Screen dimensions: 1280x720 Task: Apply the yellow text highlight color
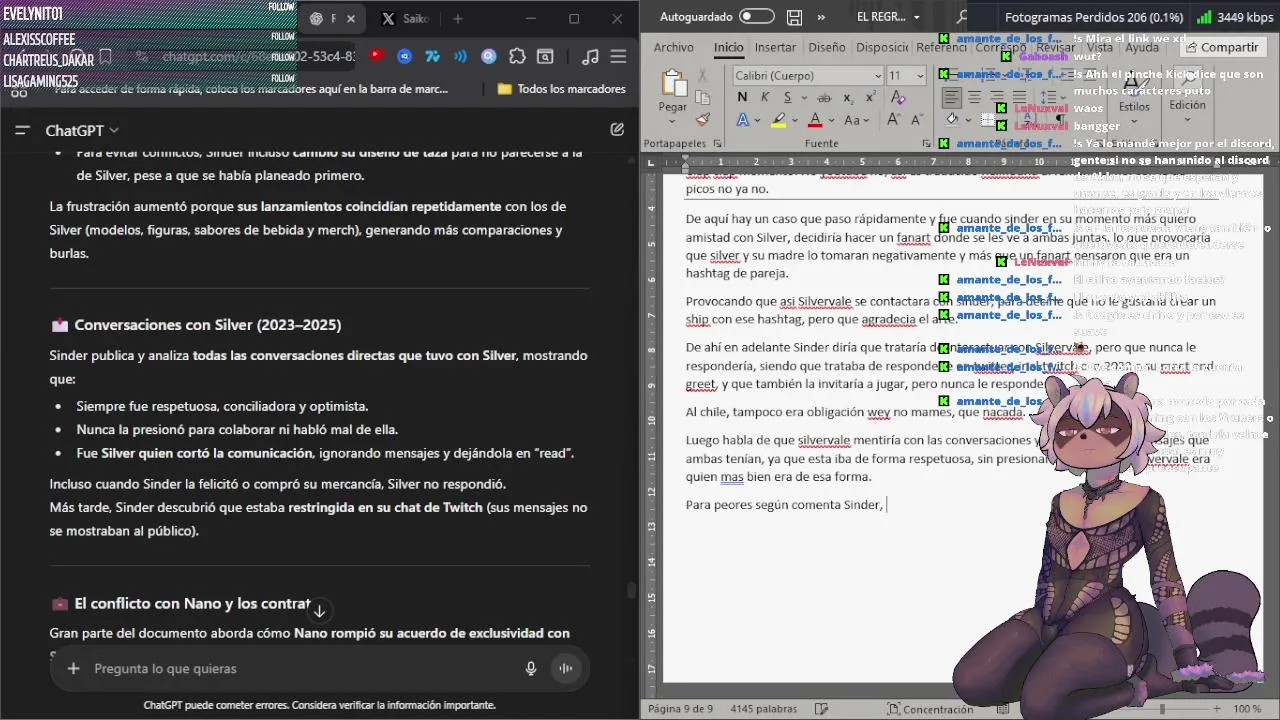tap(778, 120)
